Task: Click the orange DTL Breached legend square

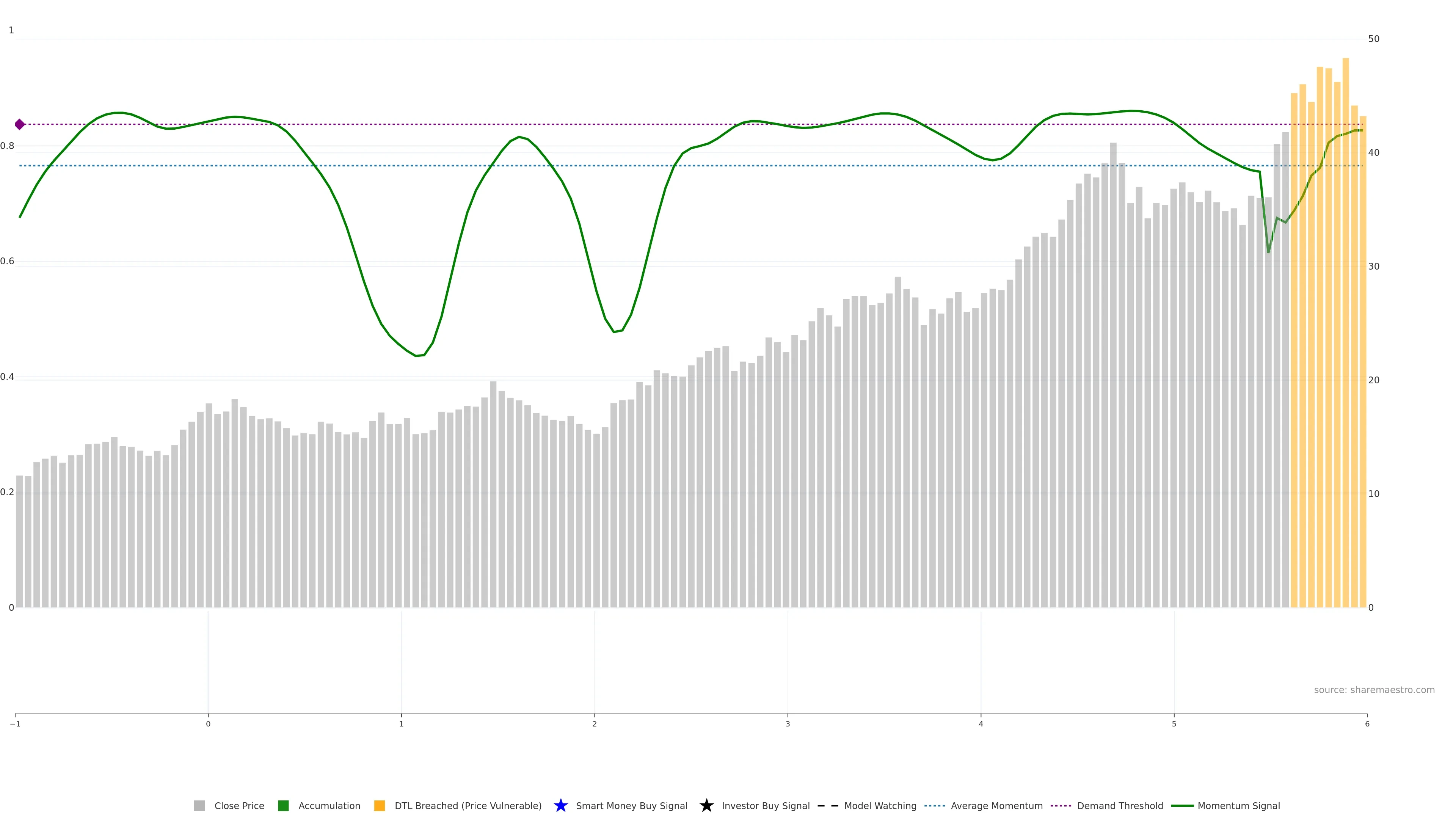Action: [379, 805]
